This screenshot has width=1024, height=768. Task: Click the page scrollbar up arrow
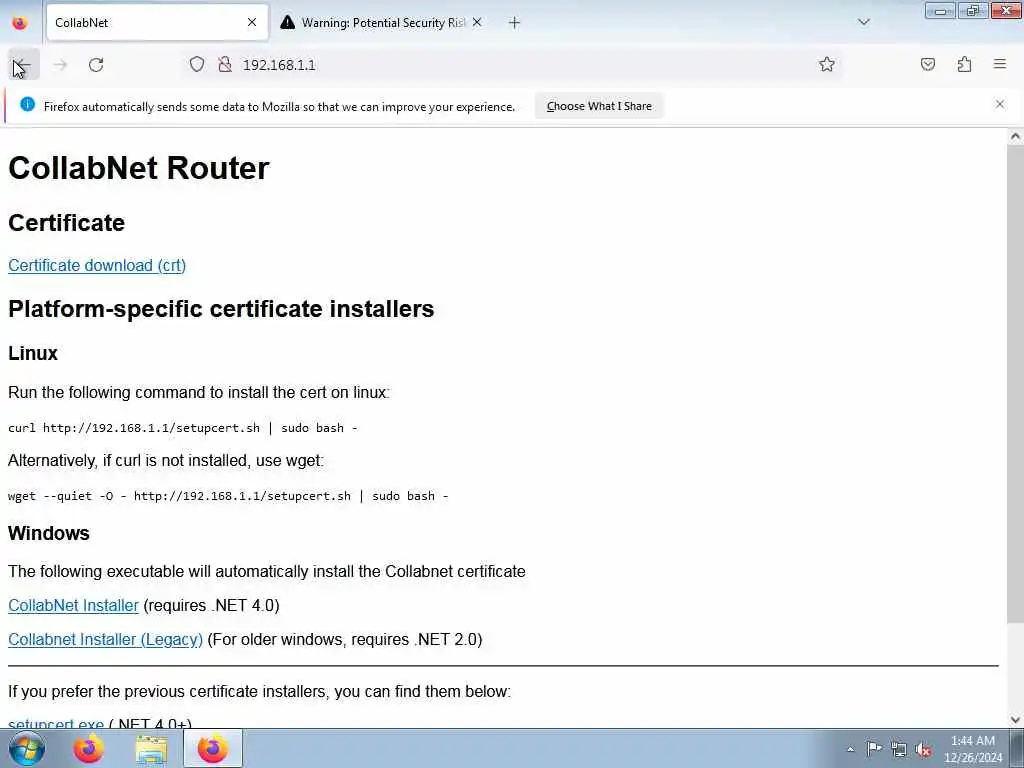(1015, 136)
